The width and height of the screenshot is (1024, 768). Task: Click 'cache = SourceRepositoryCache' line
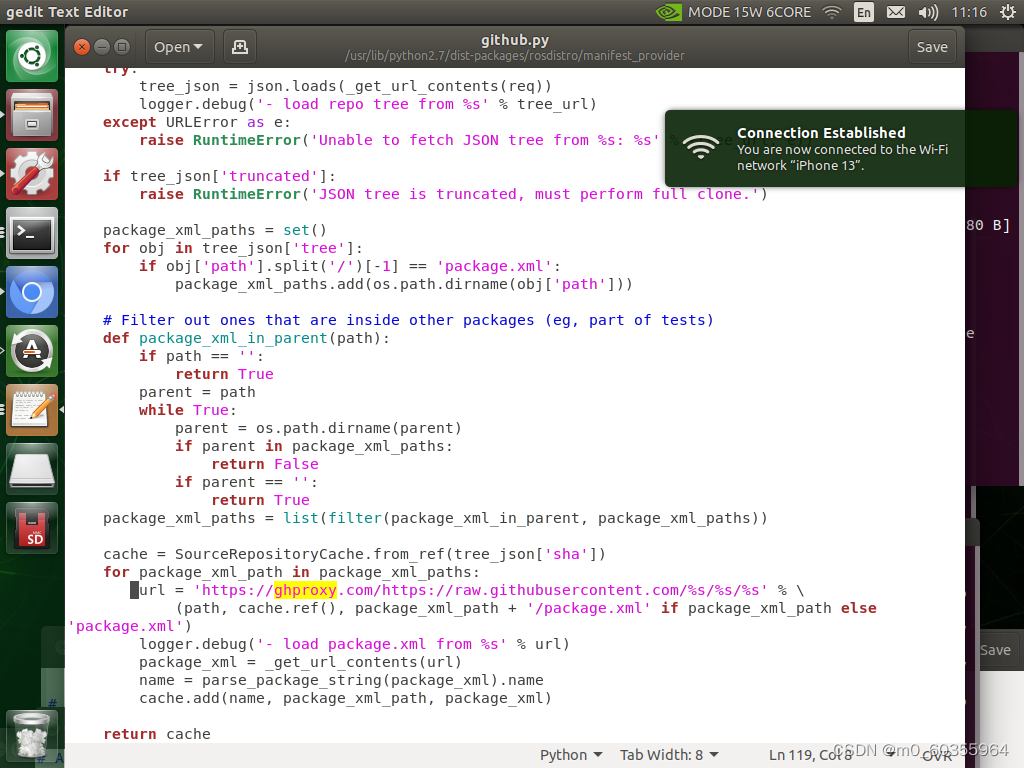(x=355, y=554)
